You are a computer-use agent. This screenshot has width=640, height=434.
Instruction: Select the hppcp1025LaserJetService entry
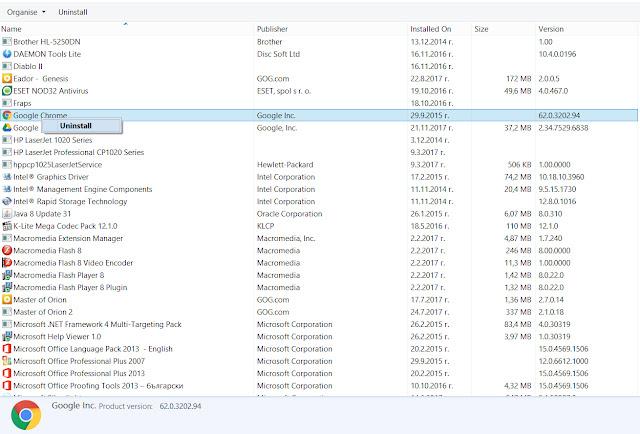(58, 165)
